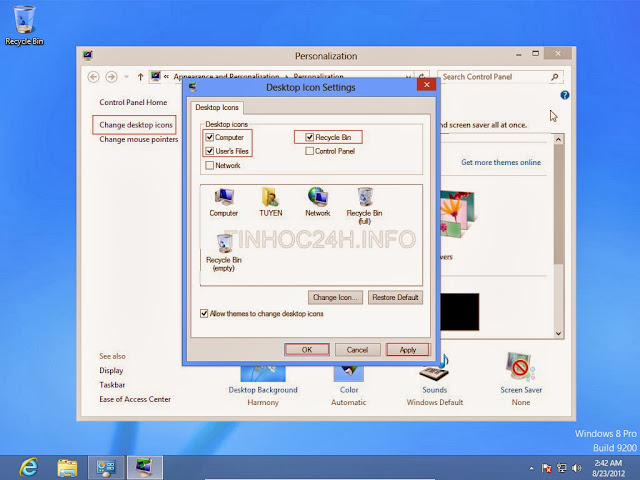
Task: Select the TUYEN user folder icon
Action: (x=270, y=202)
